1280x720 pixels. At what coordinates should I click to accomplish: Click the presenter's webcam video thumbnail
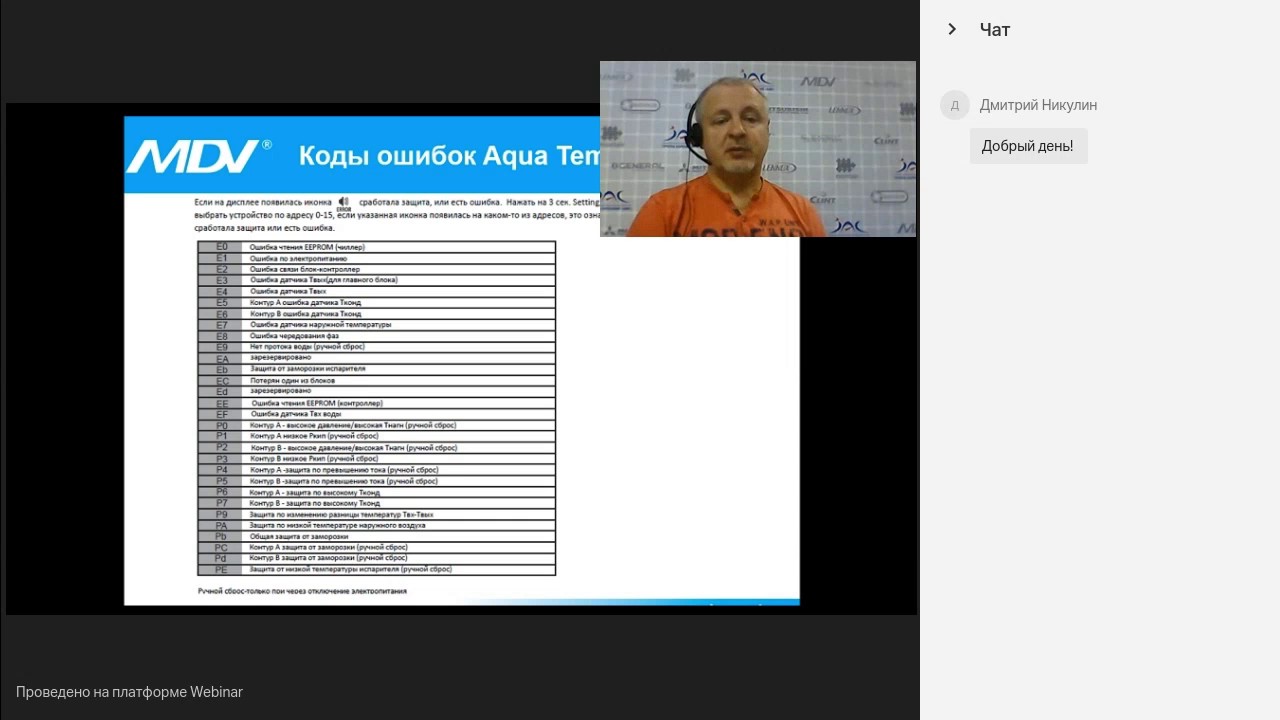pos(757,149)
